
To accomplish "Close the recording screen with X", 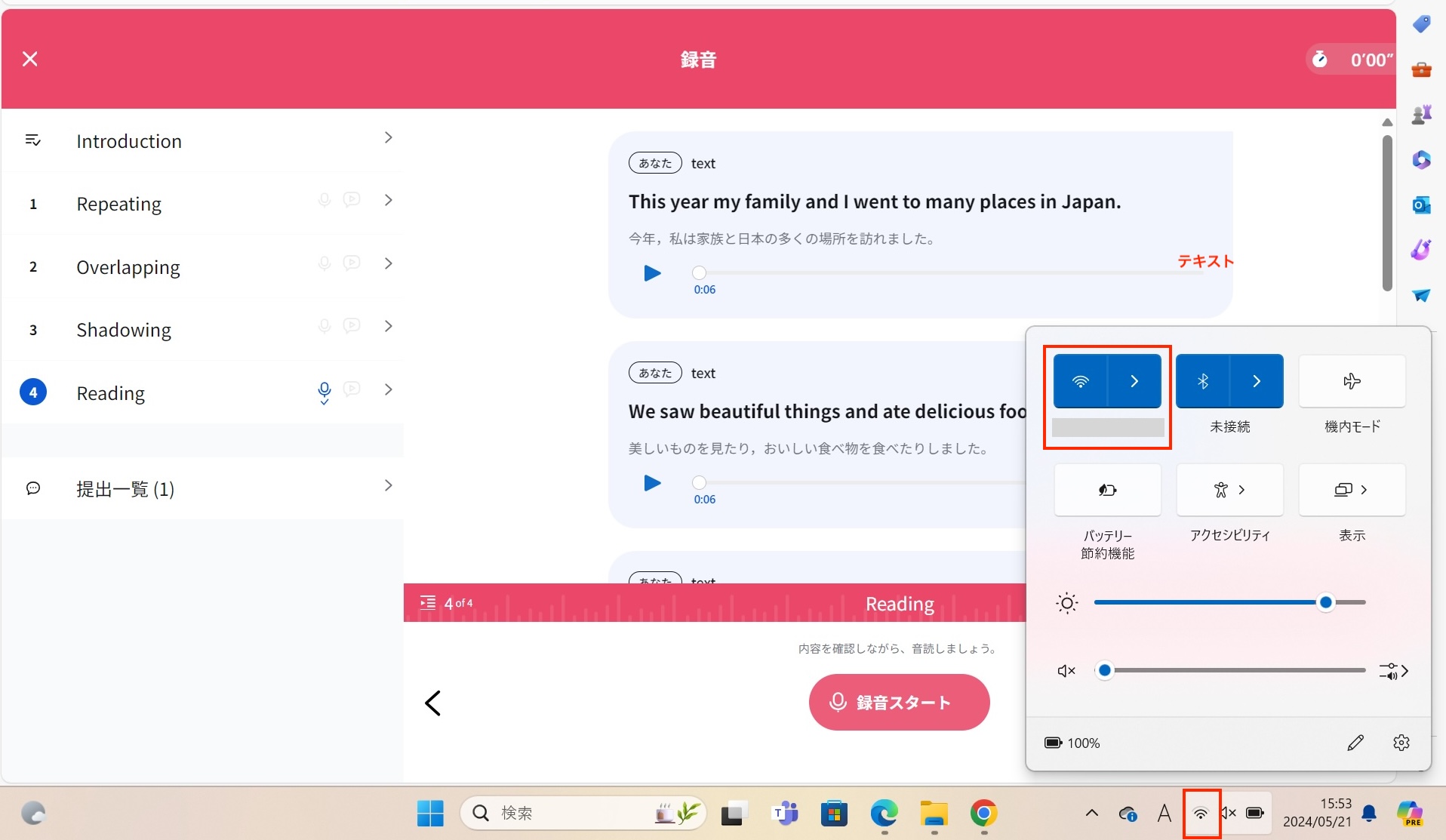I will (x=30, y=59).
